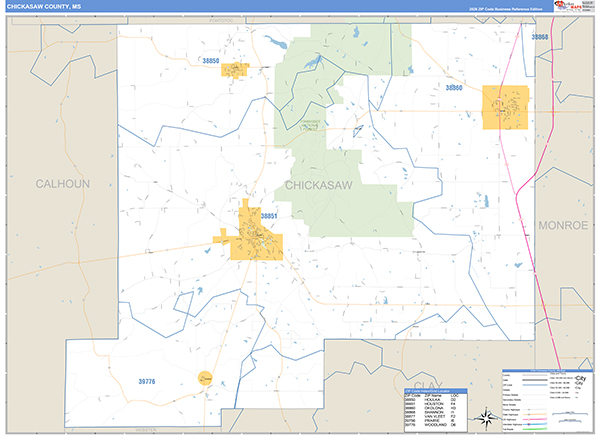This screenshot has width=600, height=435.
Task: Click the ZIP Code Index/Grid Locator table header
Action: (436, 391)
